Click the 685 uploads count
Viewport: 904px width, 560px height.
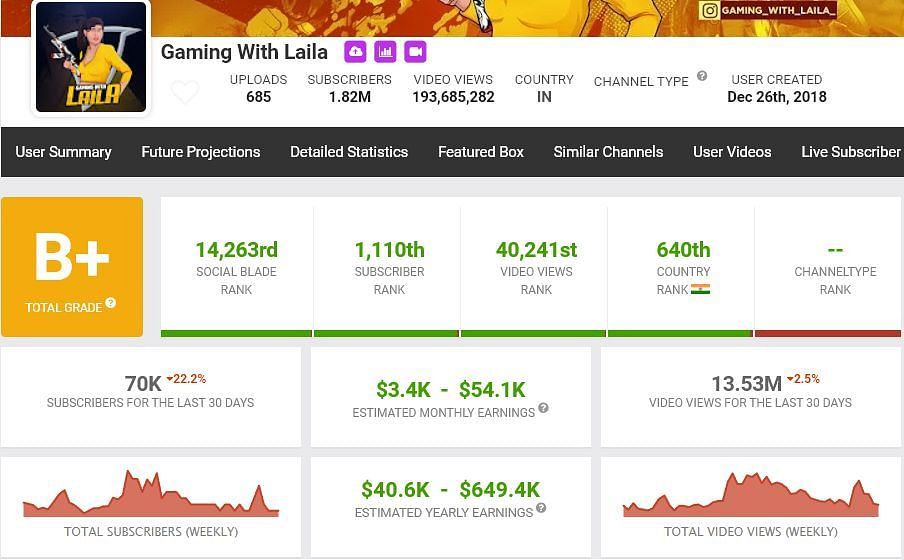coord(258,97)
